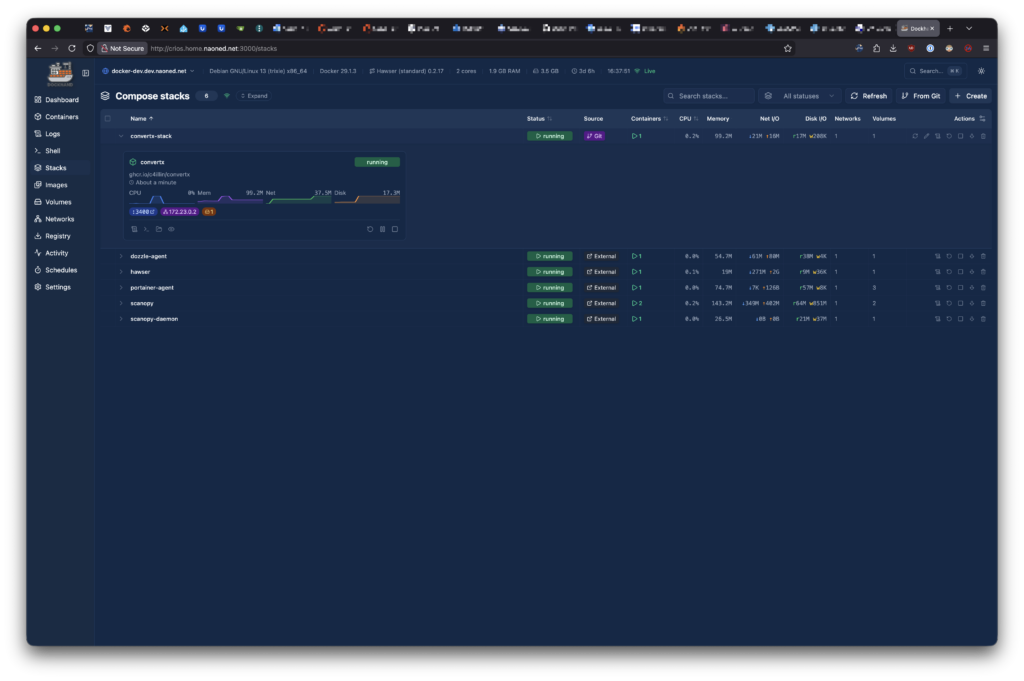This screenshot has width=1024, height=681.
Task: Collapse the sidebar with the panel icon
Action: click(86, 73)
